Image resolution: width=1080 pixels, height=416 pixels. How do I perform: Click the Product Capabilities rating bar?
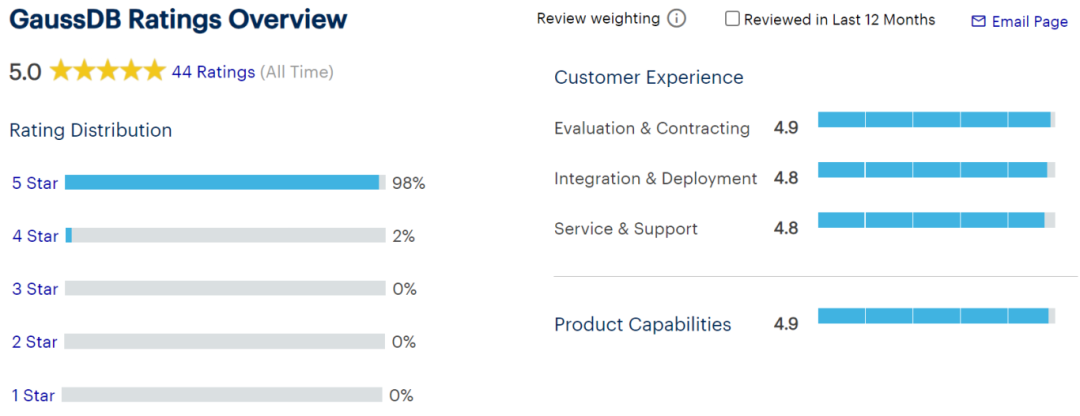(x=936, y=316)
